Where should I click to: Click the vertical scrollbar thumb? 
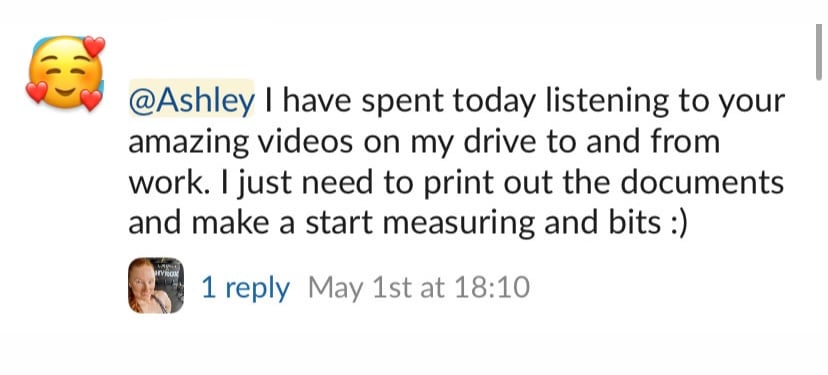818,52
